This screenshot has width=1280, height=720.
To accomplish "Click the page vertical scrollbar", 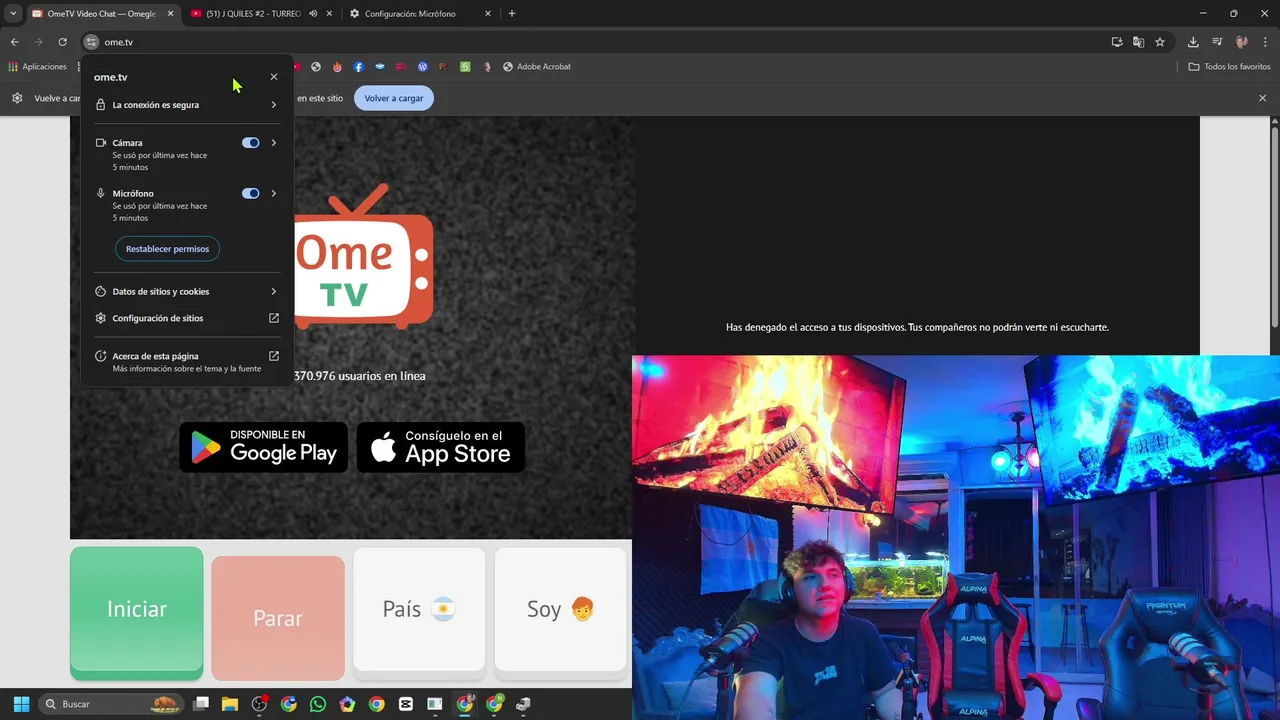I will pos(1274,225).
